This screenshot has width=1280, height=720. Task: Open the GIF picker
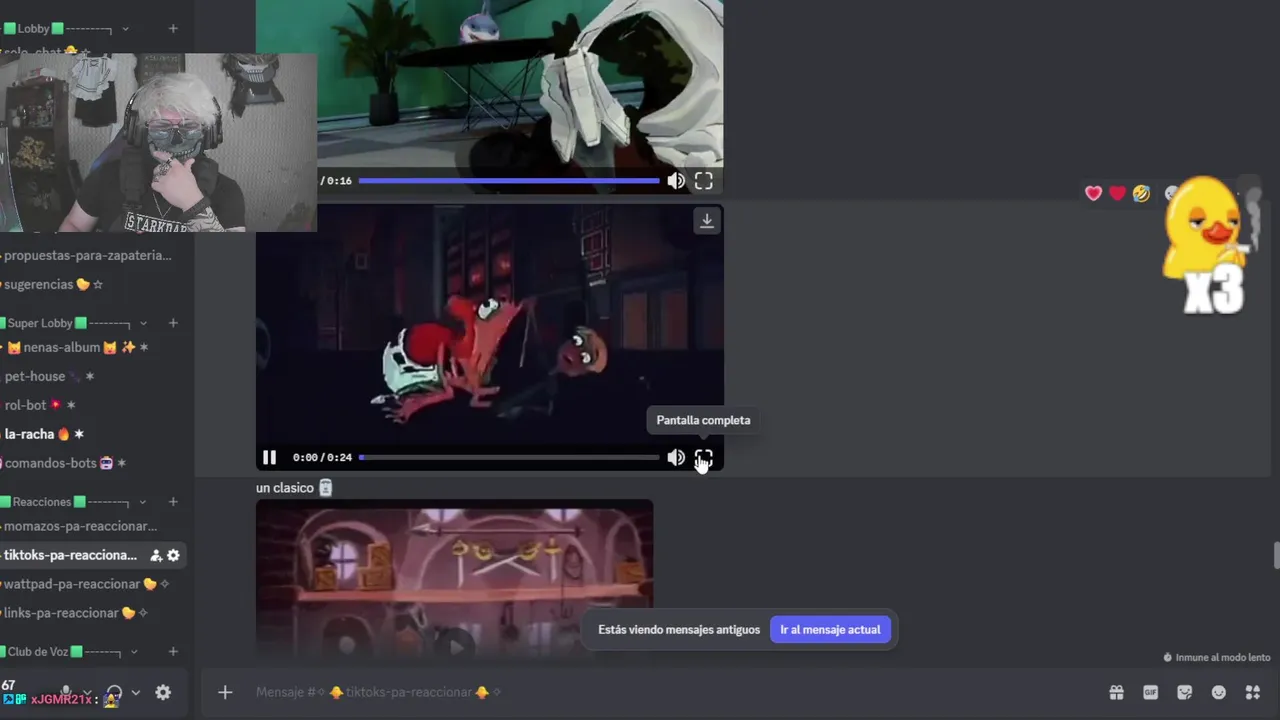pos(1150,692)
